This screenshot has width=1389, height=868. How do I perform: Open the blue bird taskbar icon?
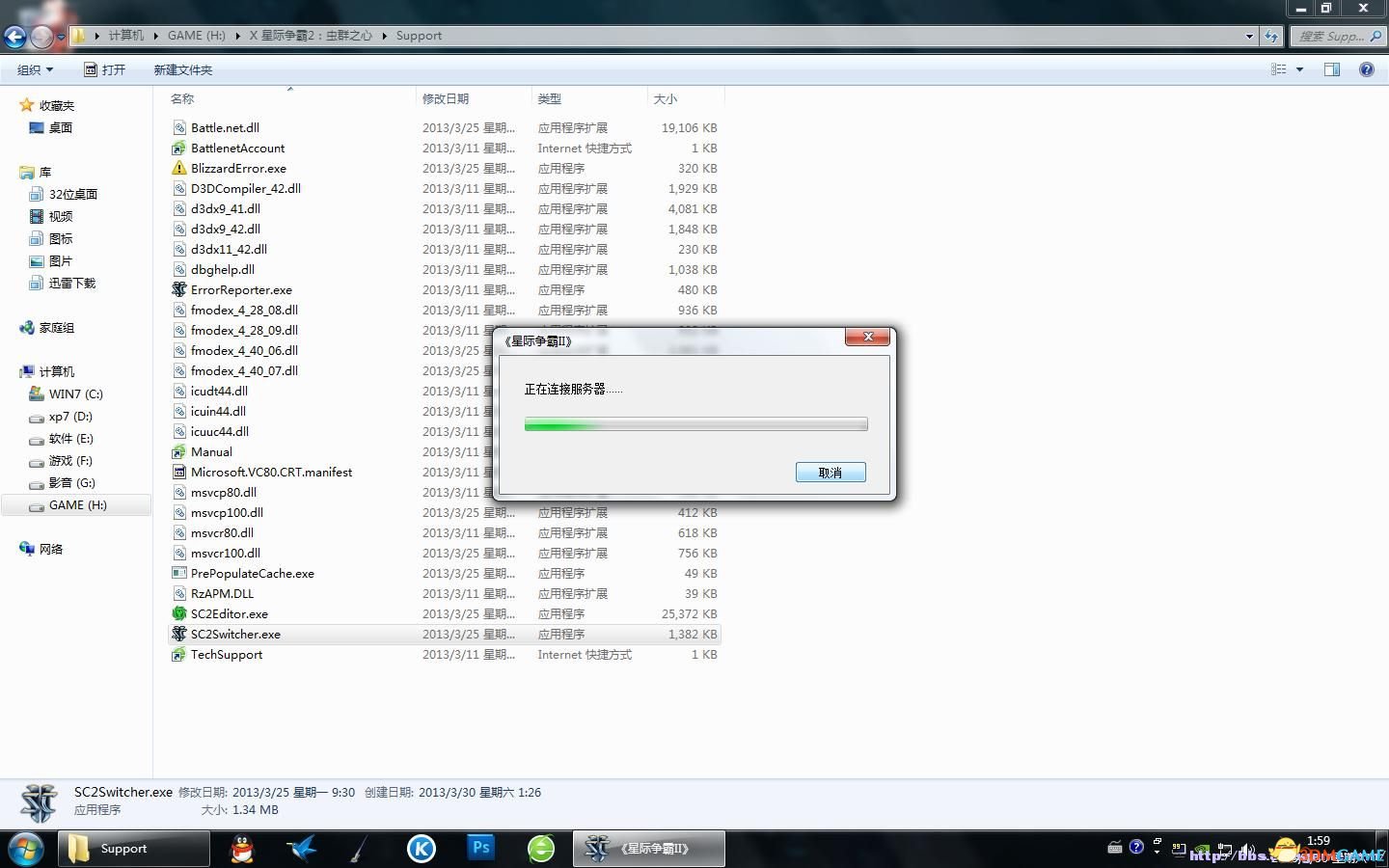coord(302,849)
